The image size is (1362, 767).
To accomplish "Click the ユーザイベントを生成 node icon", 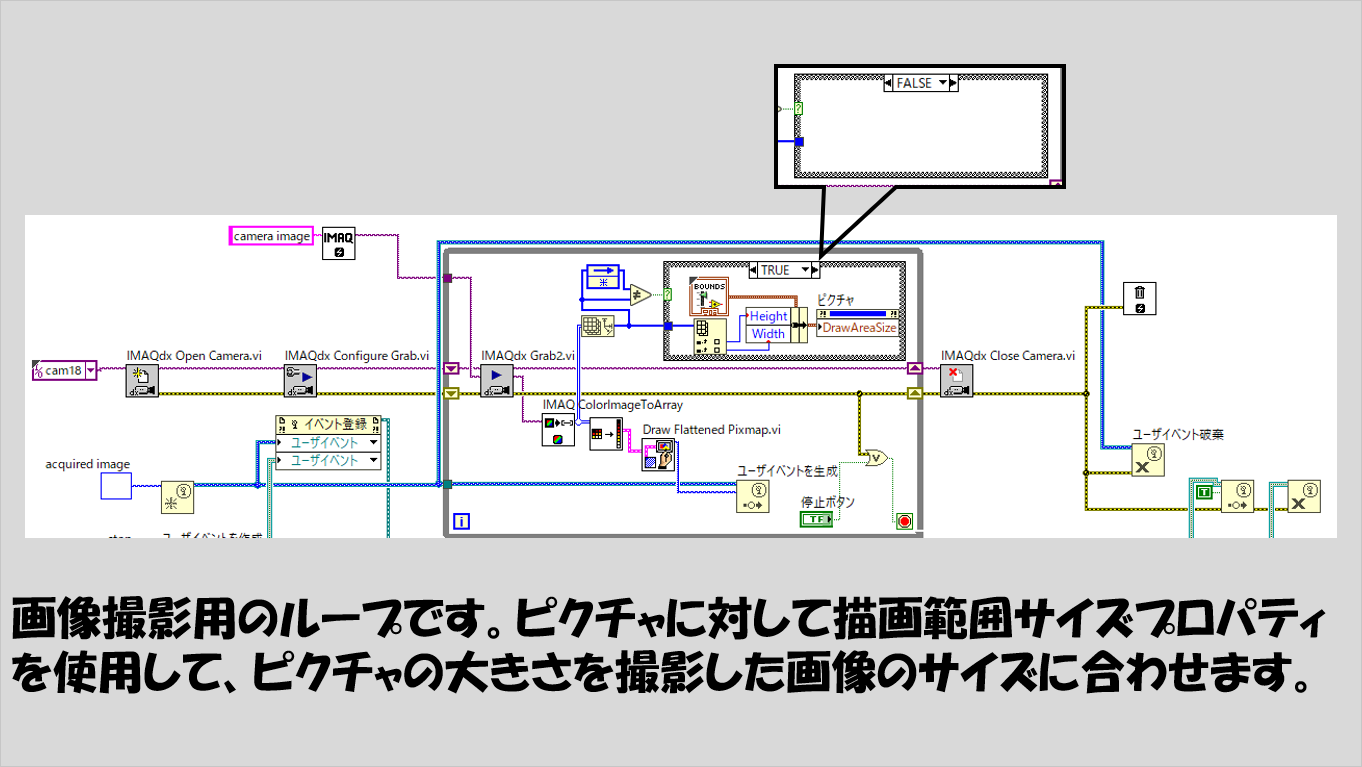I will pos(753,496).
